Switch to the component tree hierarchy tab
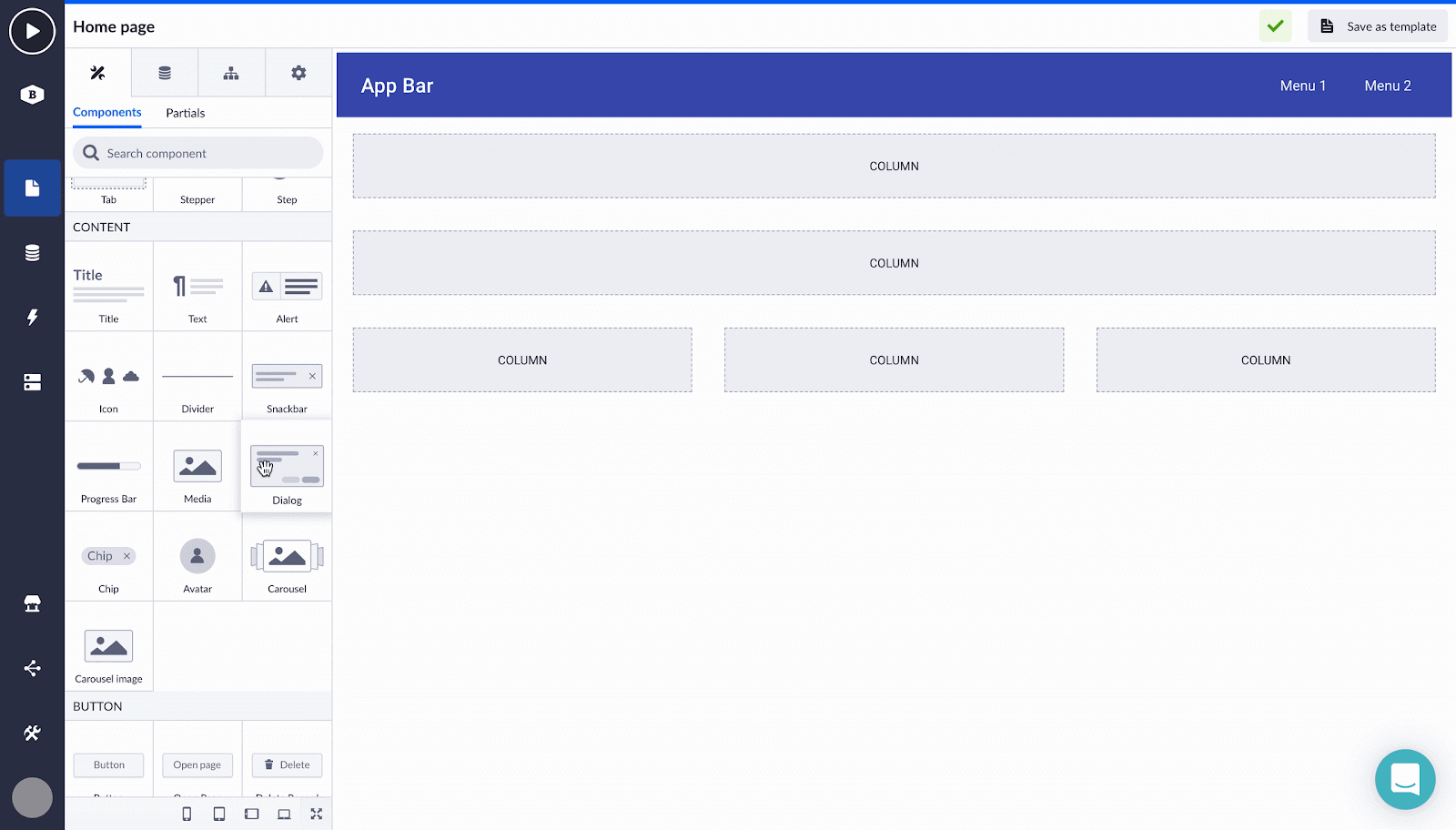This screenshot has width=1456, height=830. (x=231, y=73)
